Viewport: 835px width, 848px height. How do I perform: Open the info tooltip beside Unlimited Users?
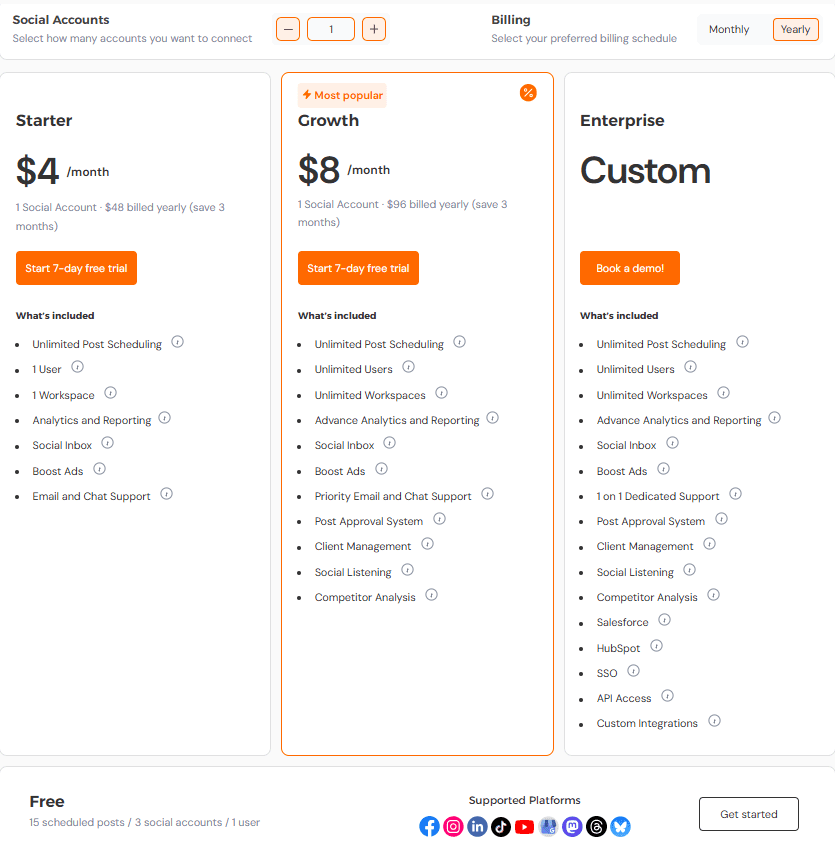click(x=408, y=367)
